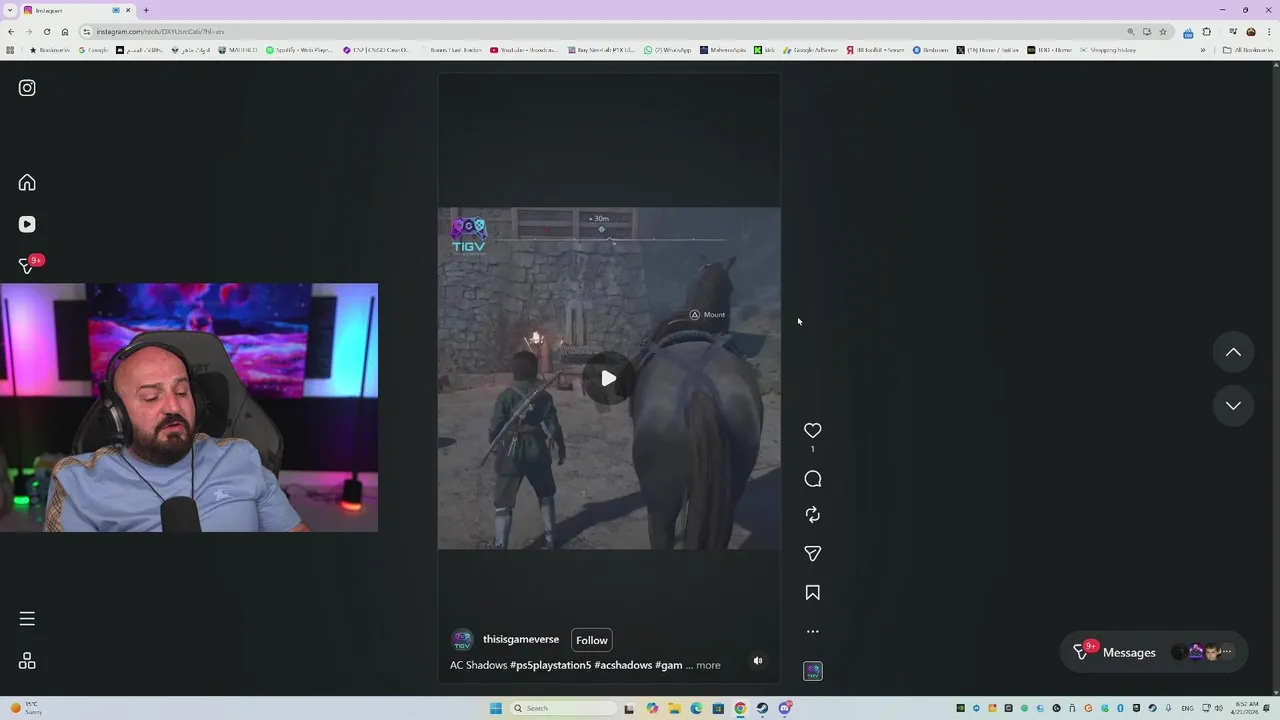1280x720 pixels.
Task: Open Chrome extensions puzzle icon
Action: tap(1206, 31)
